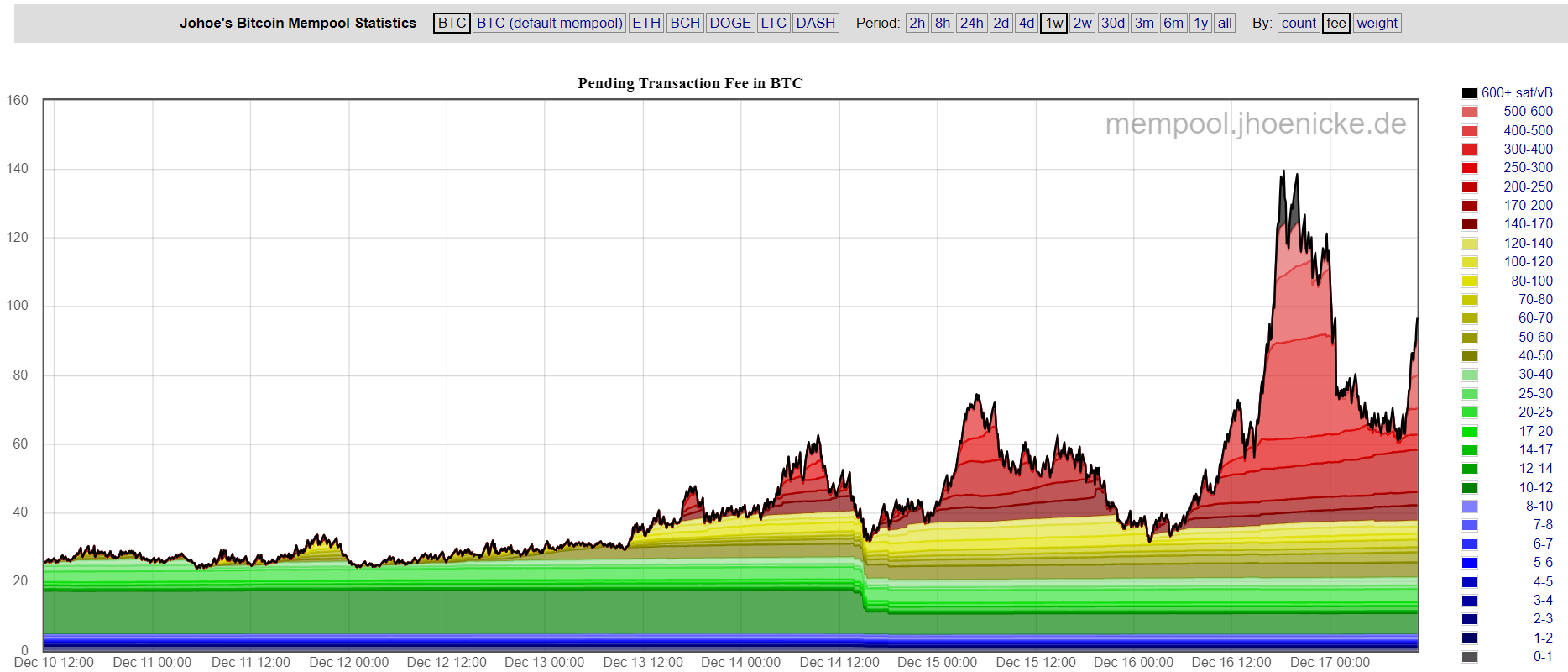1568x672 pixels.
Task: Click the 160 y-axis value
Action: [x=18, y=100]
